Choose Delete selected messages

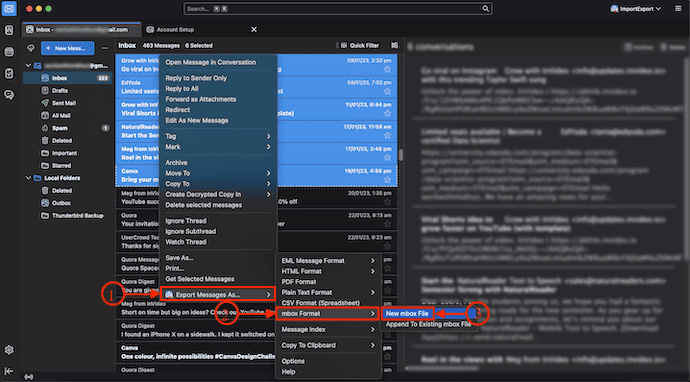(218, 205)
